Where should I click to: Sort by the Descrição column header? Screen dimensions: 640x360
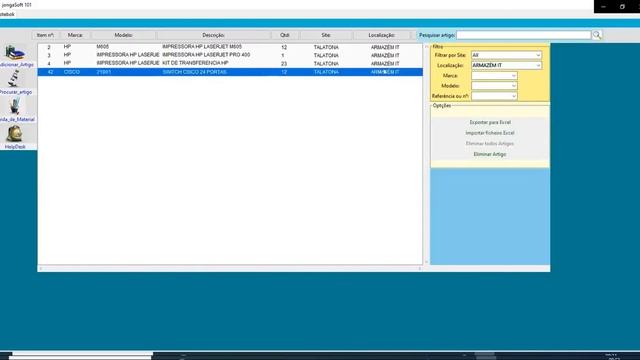[213, 35]
